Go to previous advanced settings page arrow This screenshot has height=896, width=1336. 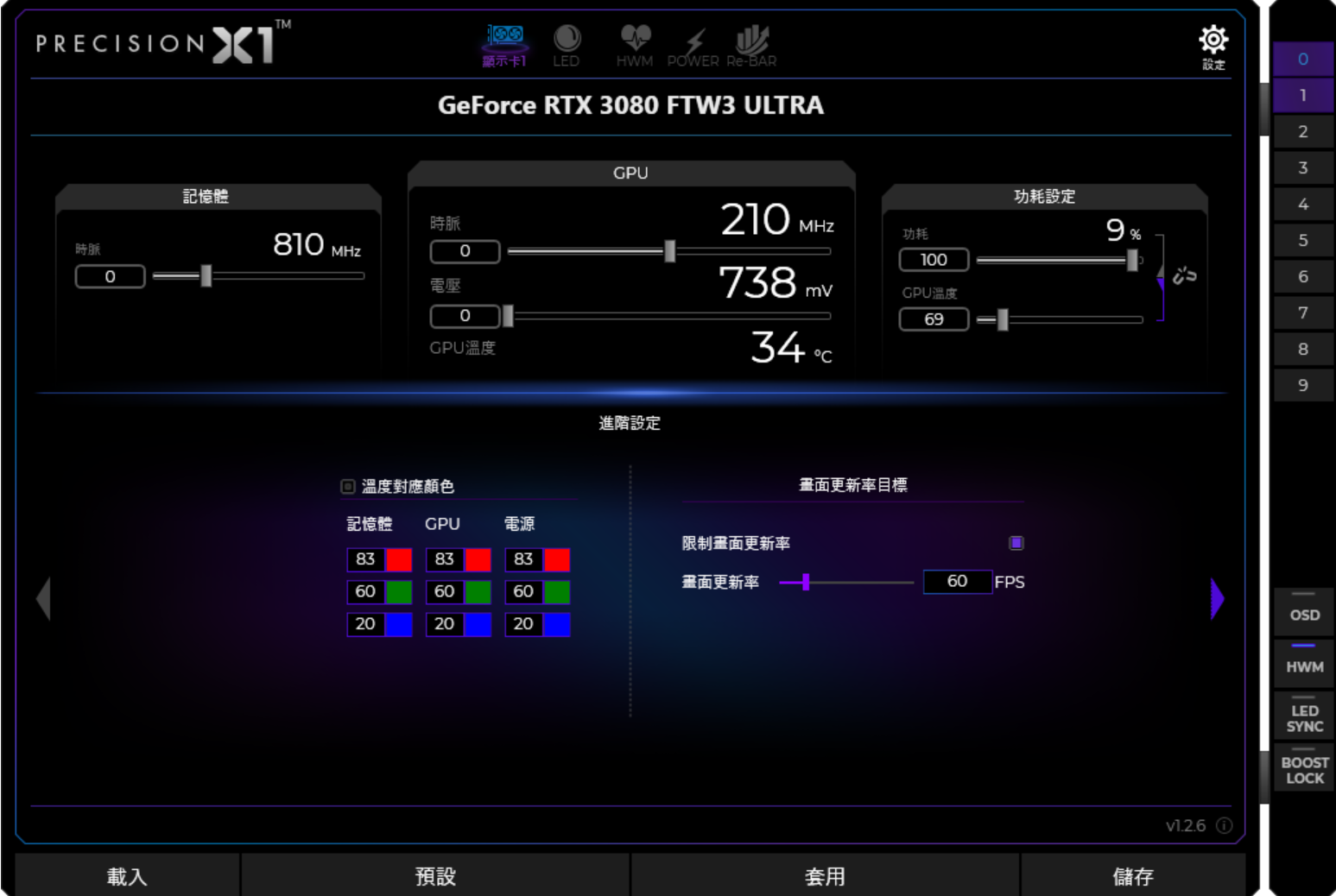43,598
